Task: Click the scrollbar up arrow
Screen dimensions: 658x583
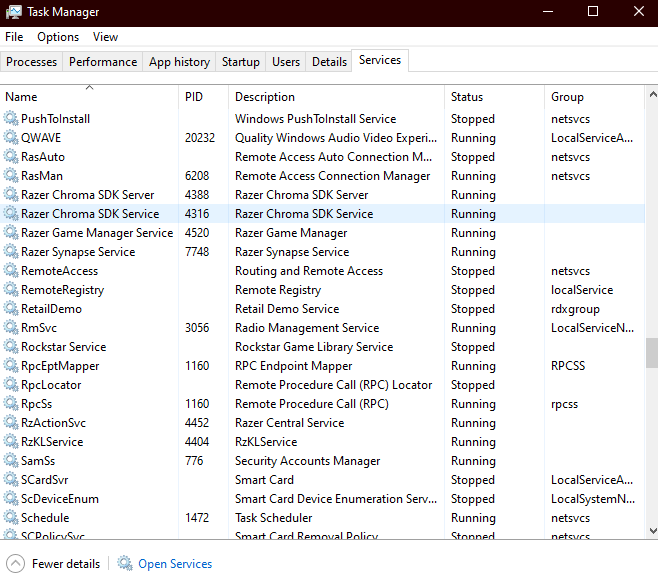Action: 652,94
